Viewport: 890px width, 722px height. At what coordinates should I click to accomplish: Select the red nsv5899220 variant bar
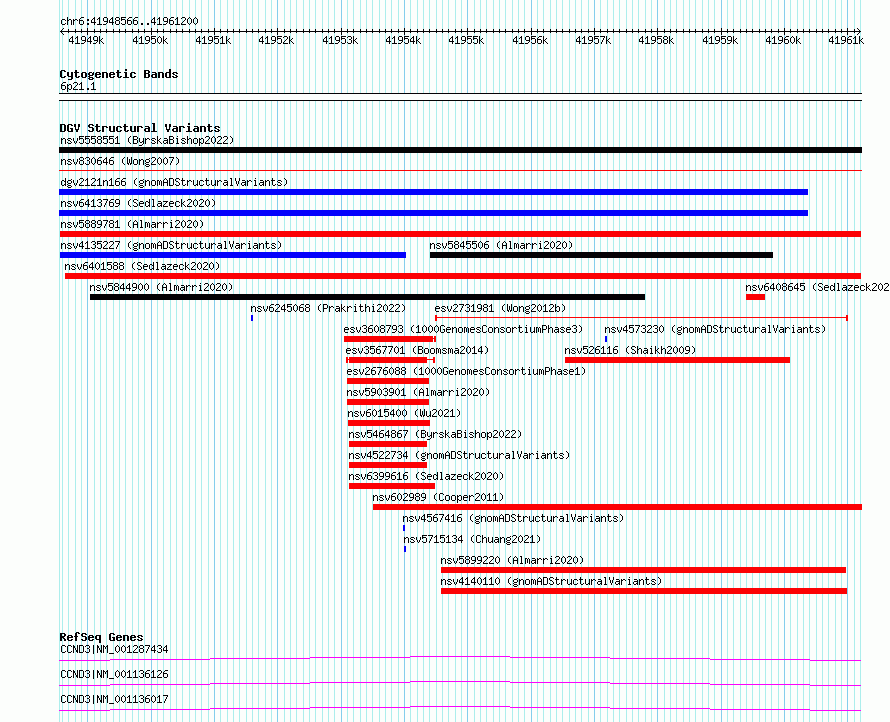(x=644, y=570)
